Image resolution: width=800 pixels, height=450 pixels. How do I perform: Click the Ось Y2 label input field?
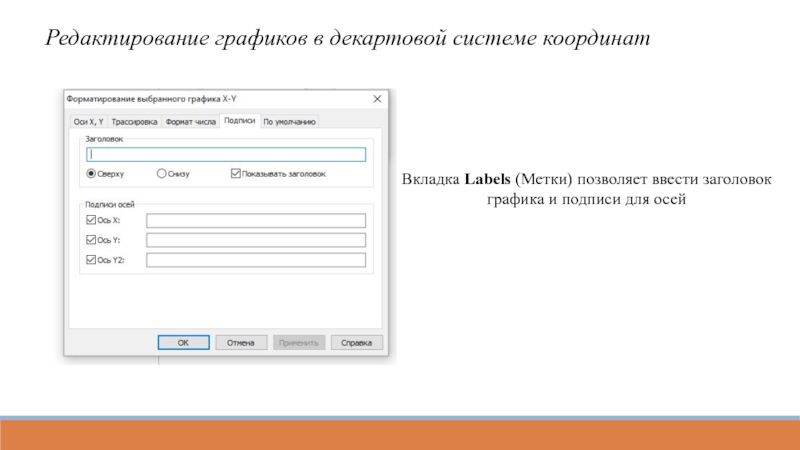(256, 260)
